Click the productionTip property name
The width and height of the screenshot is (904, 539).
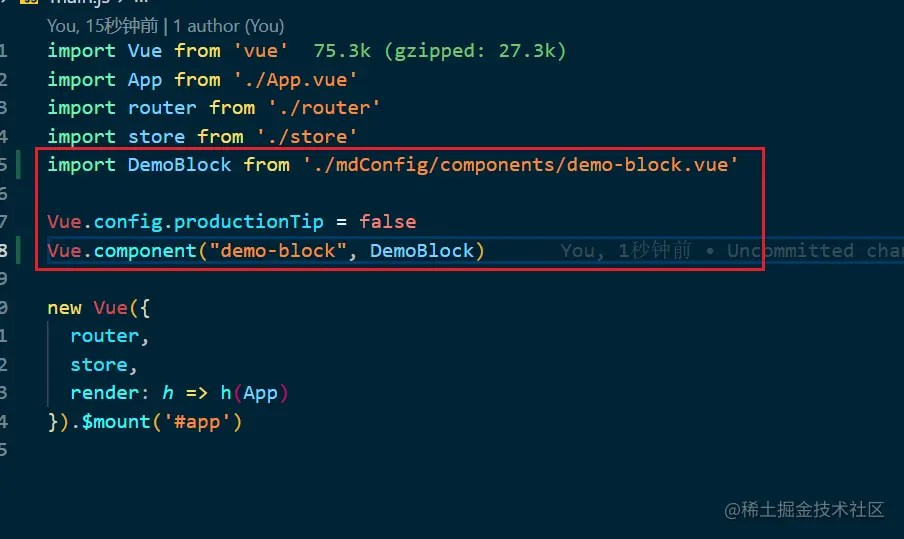coord(248,222)
